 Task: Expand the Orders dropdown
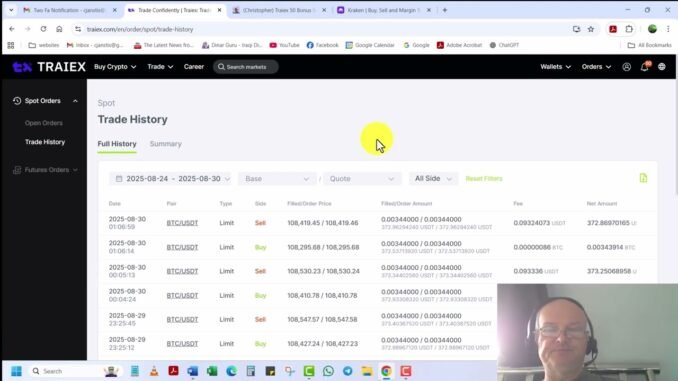click(596, 67)
